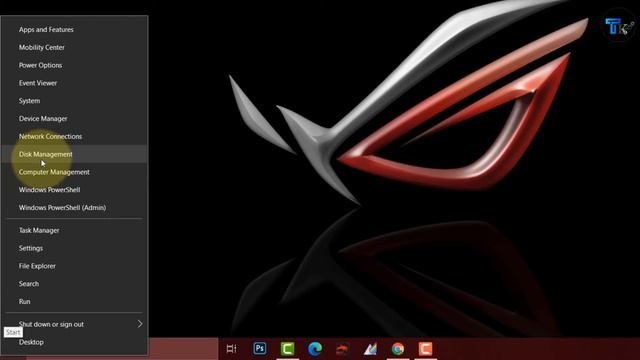
Task: Open Device Manager
Action: pos(74,119)
